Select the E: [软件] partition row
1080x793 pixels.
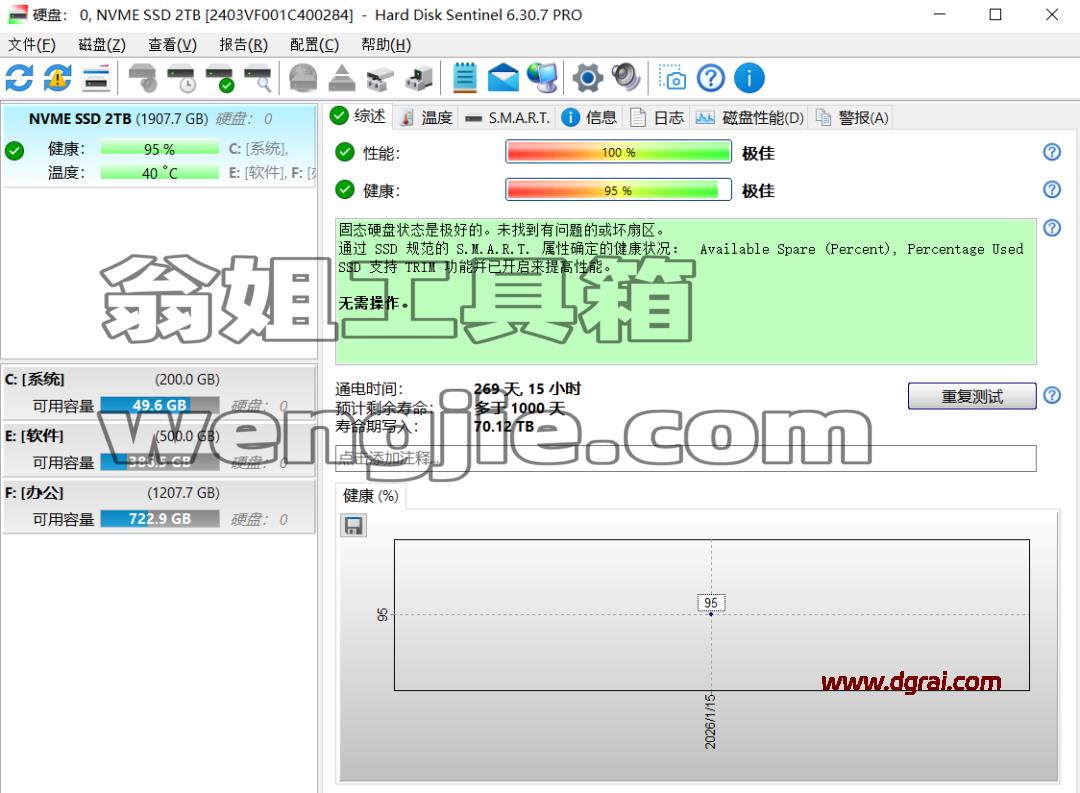coord(159,449)
